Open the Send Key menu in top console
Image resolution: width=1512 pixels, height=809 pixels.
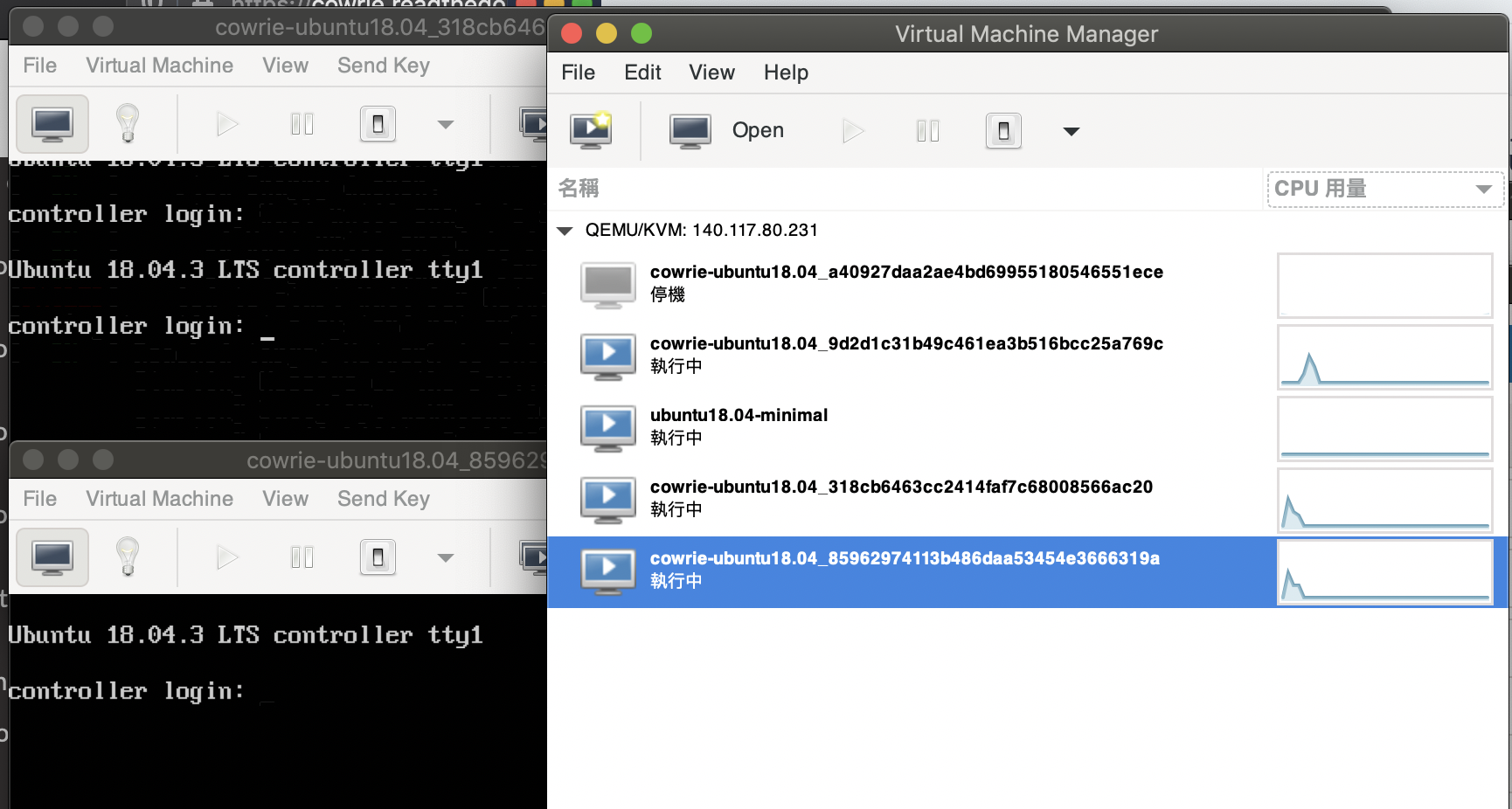[x=384, y=66]
